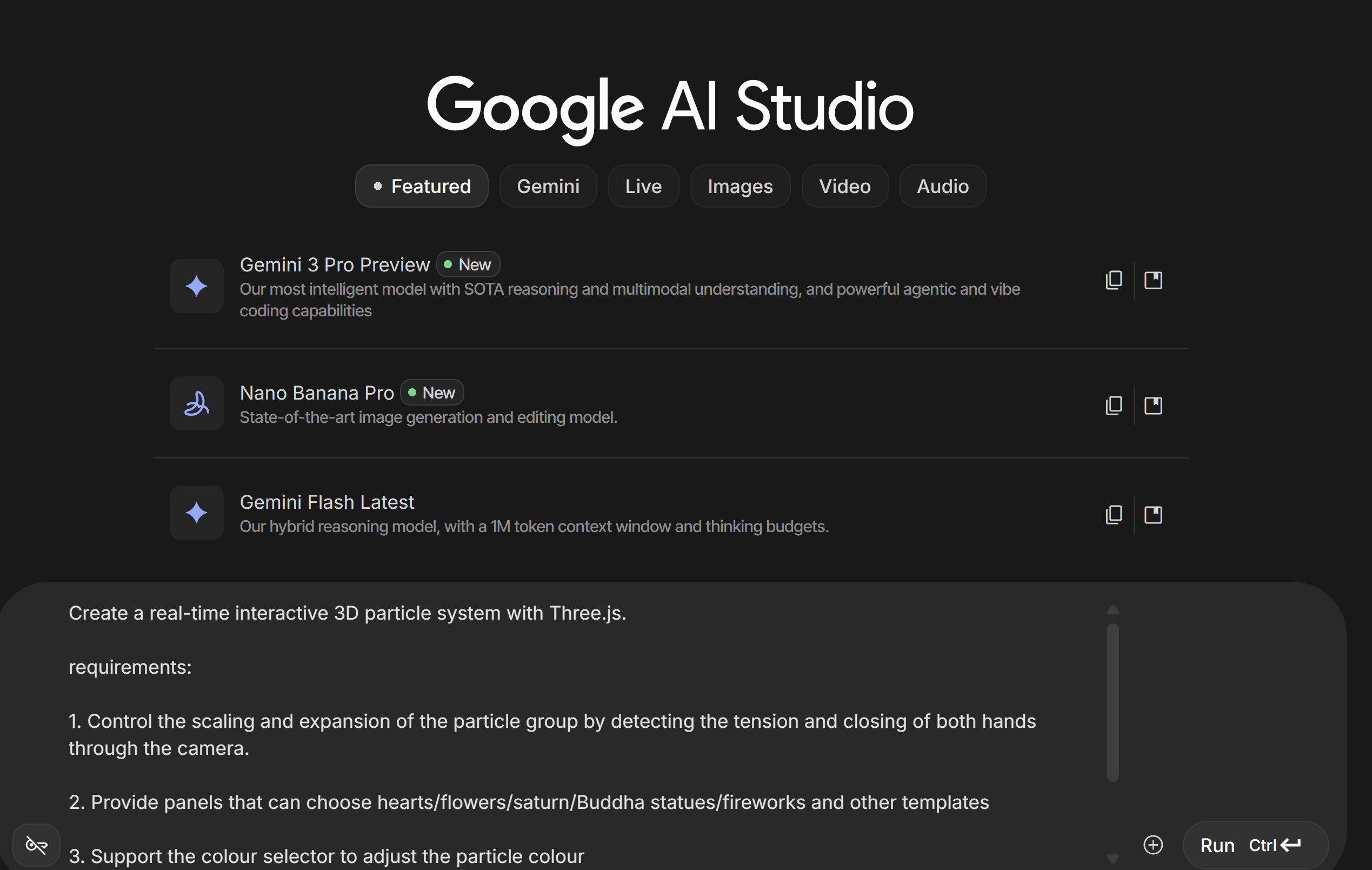Copy the Gemini 3 Pro Preview model ID
This screenshot has height=870, width=1372.
click(1113, 280)
